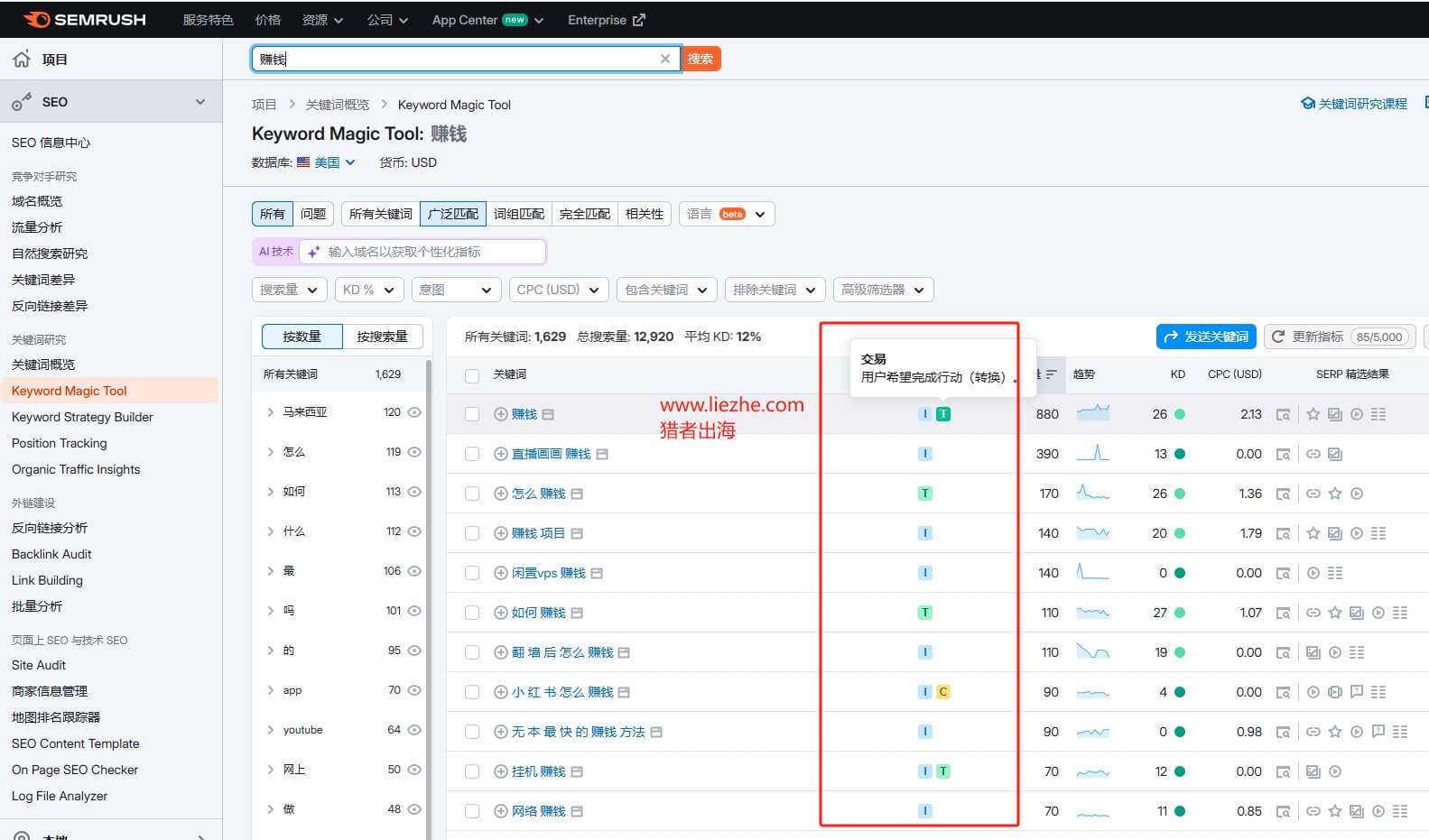This screenshot has height=840, width=1429.
Task: Toggle eye icon for 马来西亚 group
Action: tap(414, 412)
